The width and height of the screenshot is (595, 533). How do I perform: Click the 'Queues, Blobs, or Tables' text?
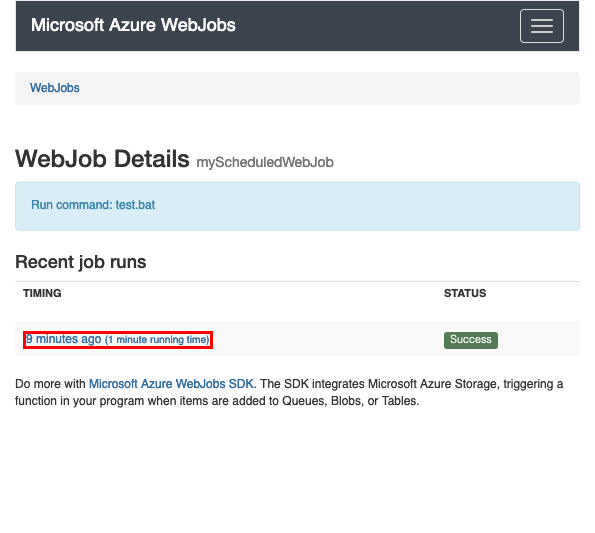click(x=350, y=401)
